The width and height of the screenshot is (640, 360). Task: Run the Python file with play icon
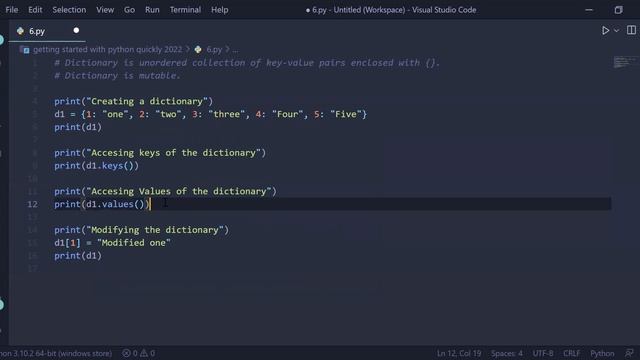click(x=605, y=31)
